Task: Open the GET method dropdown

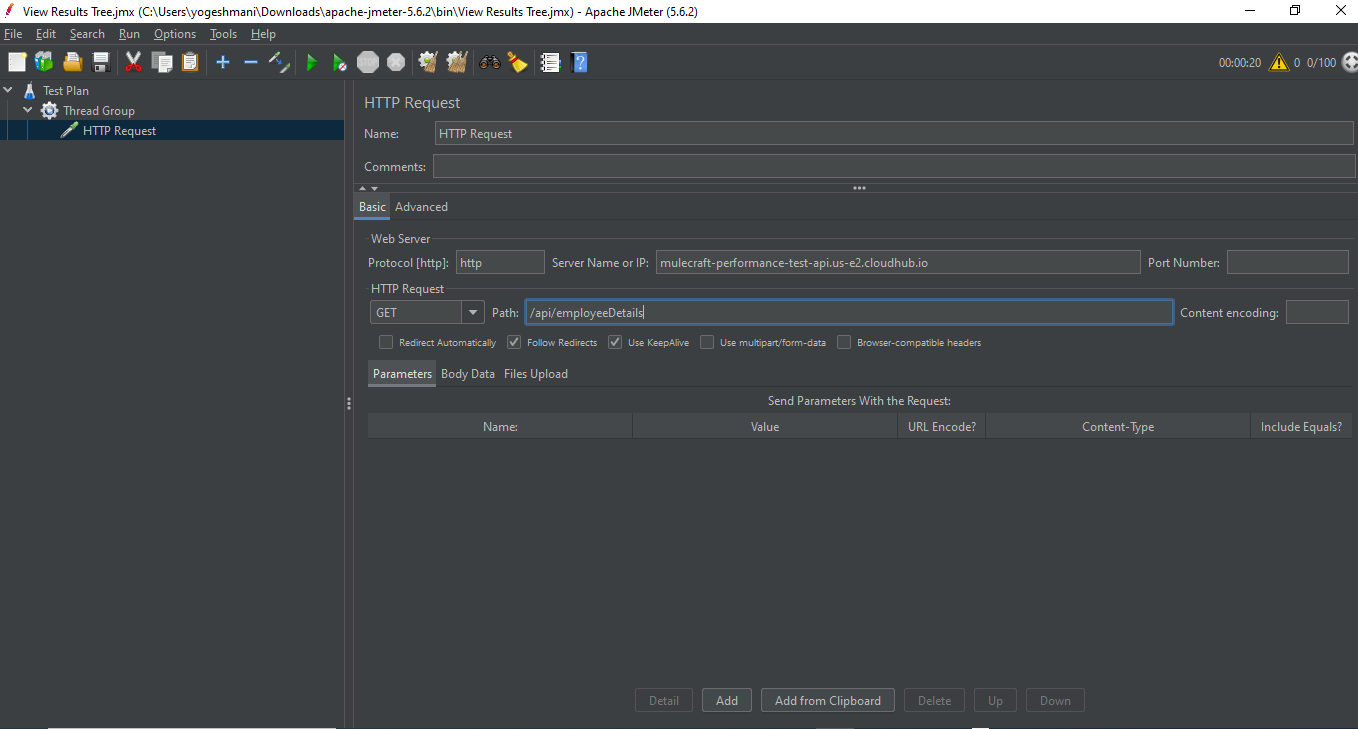Action: tap(473, 313)
